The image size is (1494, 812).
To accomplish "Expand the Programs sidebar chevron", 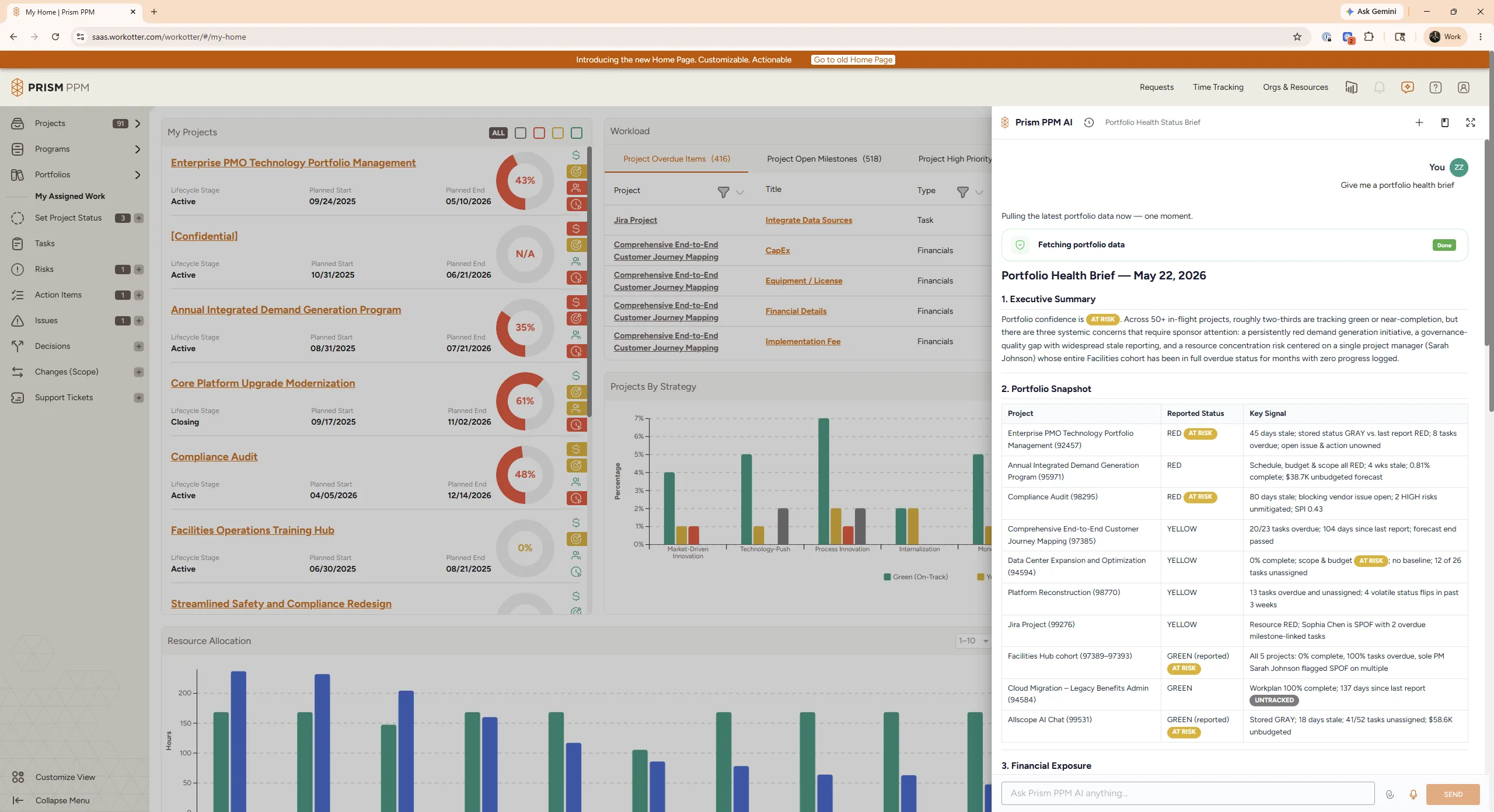I will click(x=138, y=149).
